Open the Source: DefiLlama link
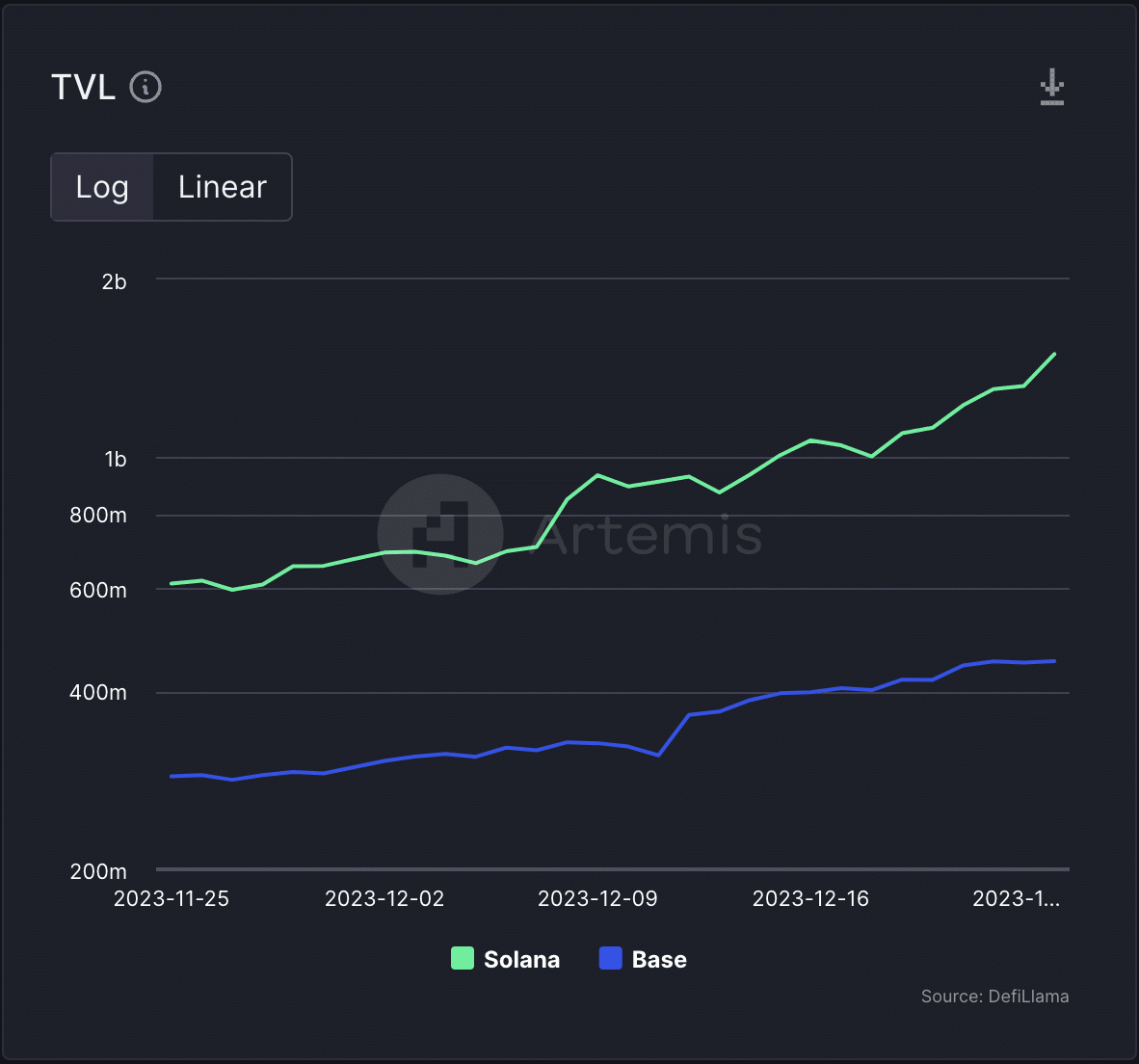Image resolution: width=1139 pixels, height=1064 pixels. (994, 996)
